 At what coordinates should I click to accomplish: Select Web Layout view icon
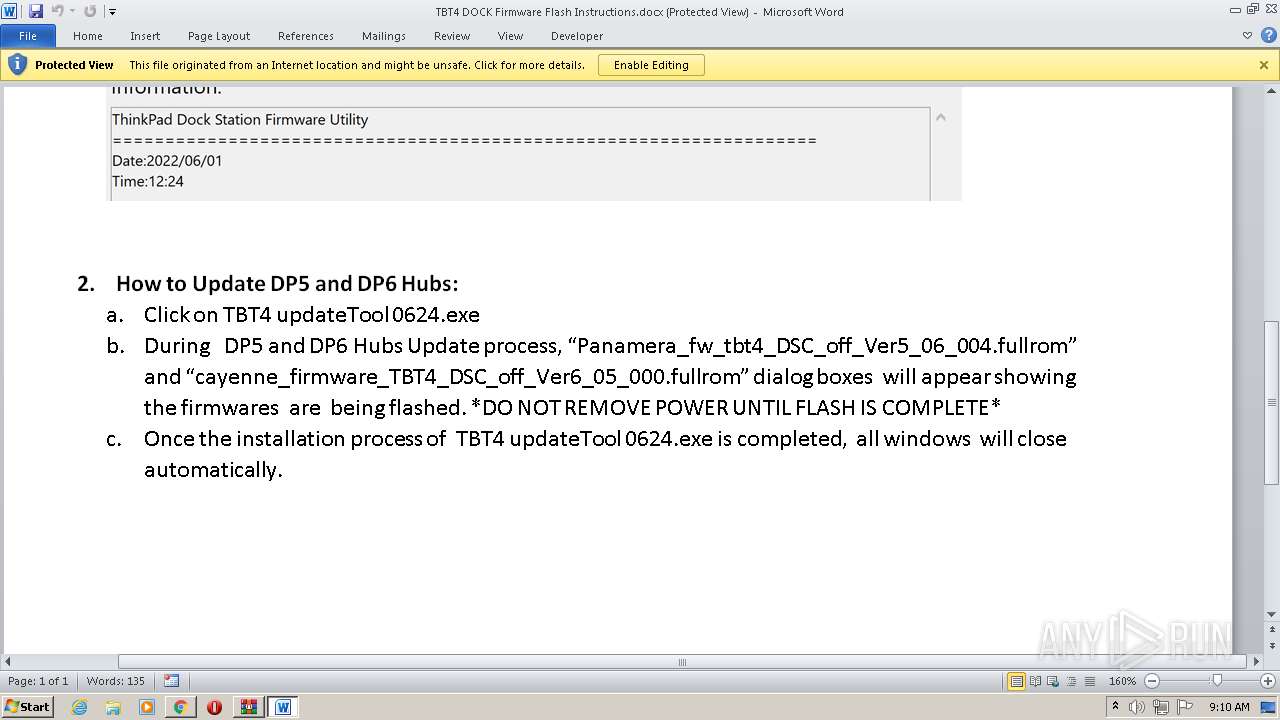pos(1052,681)
